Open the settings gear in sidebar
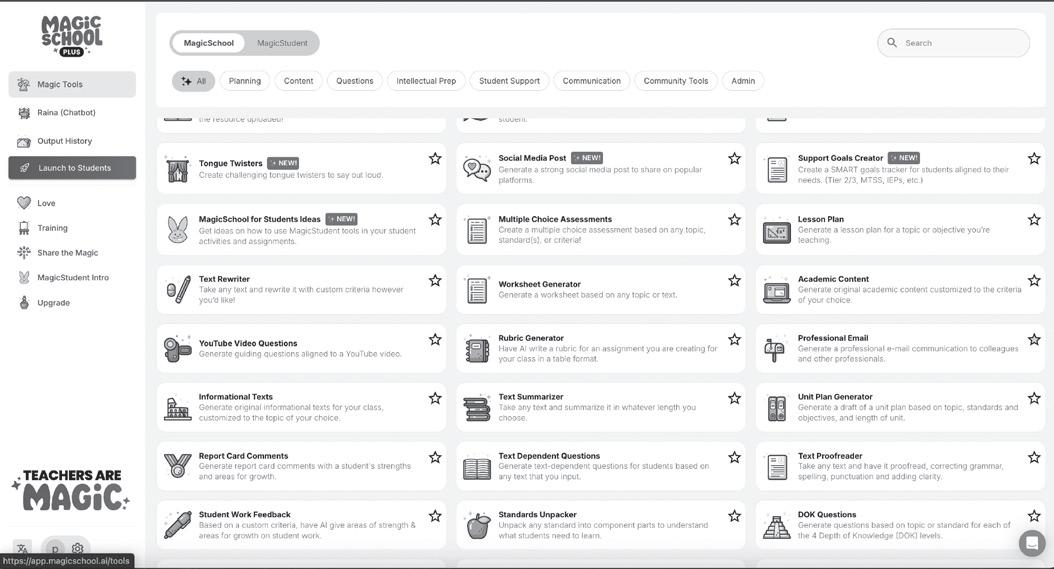 (x=78, y=548)
